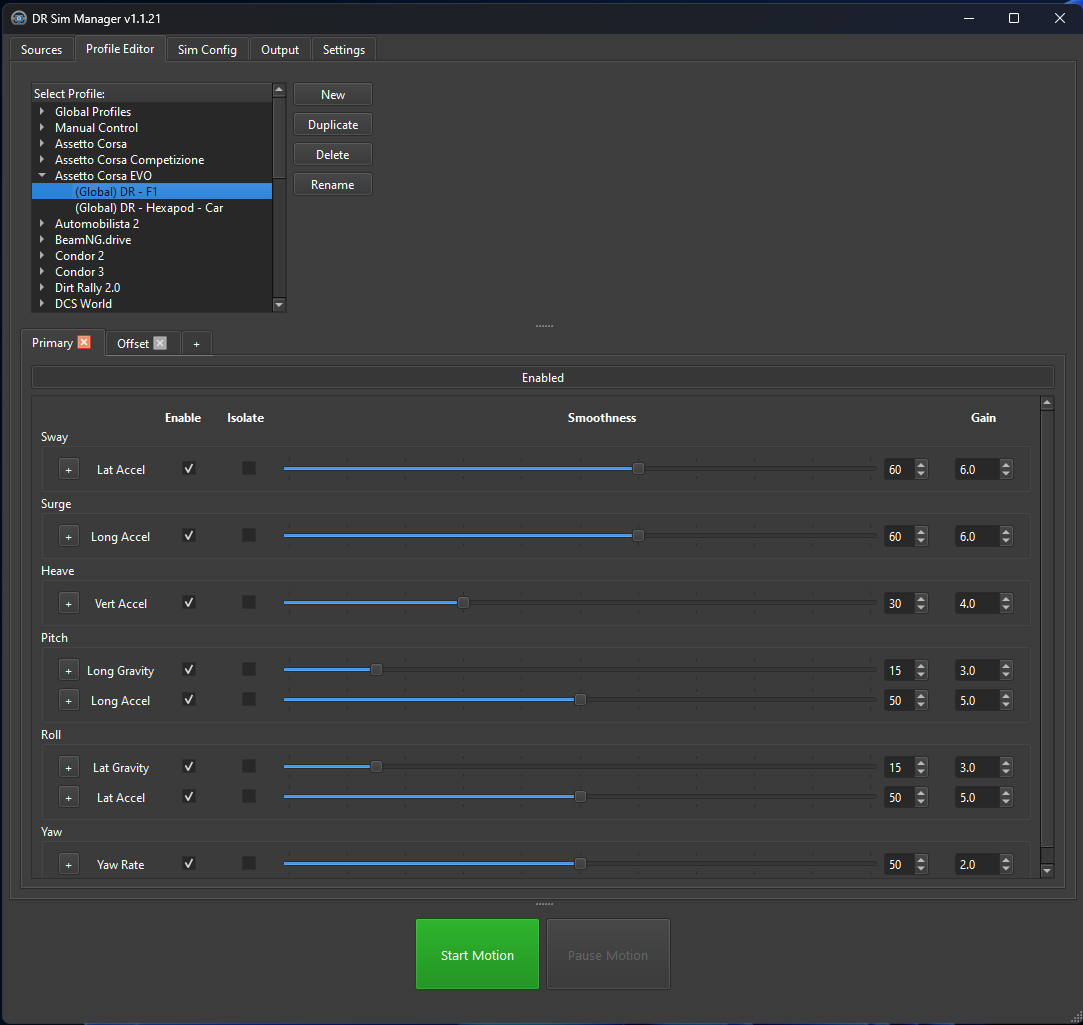The width and height of the screenshot is (1083, 1025).
Task: Open the Sim Config tab
Action: click(x=207, y=50)
